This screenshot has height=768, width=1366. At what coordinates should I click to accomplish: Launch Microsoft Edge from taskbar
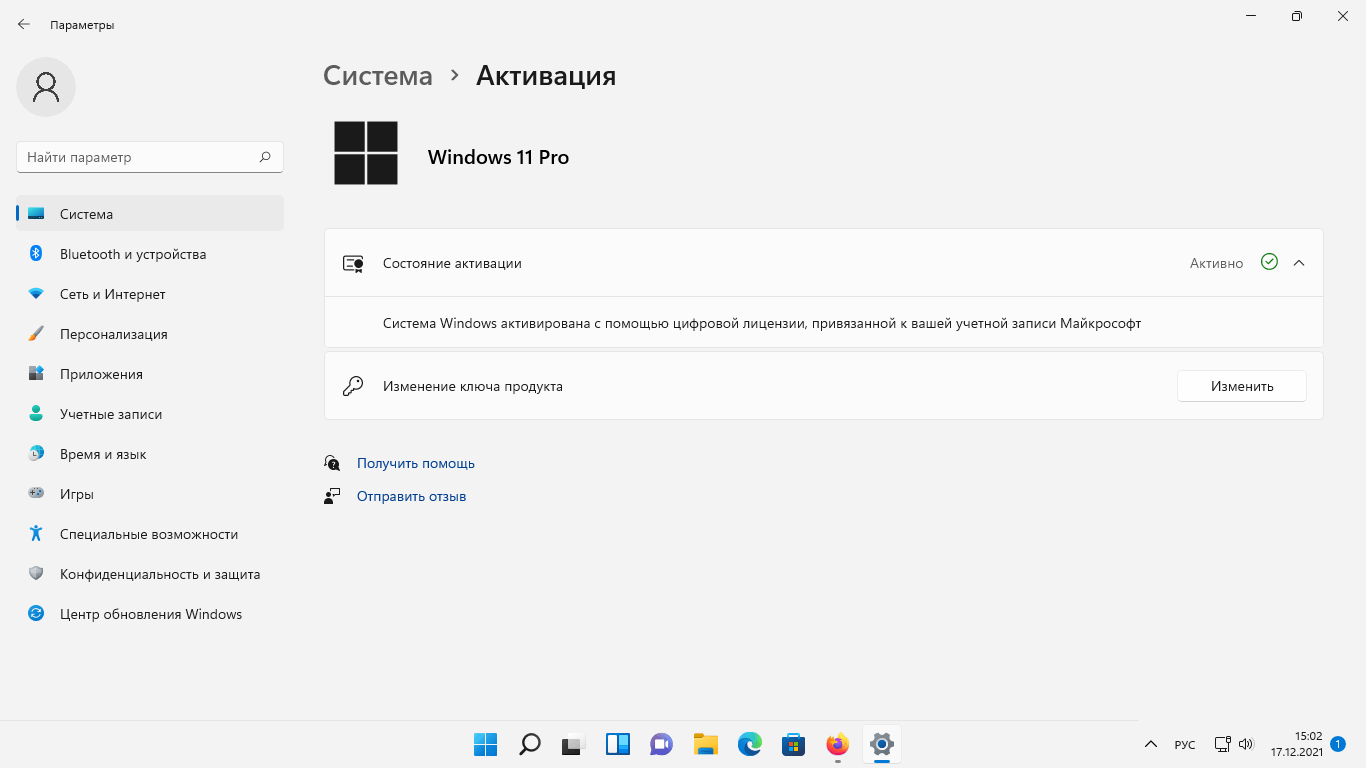(750, 744)
